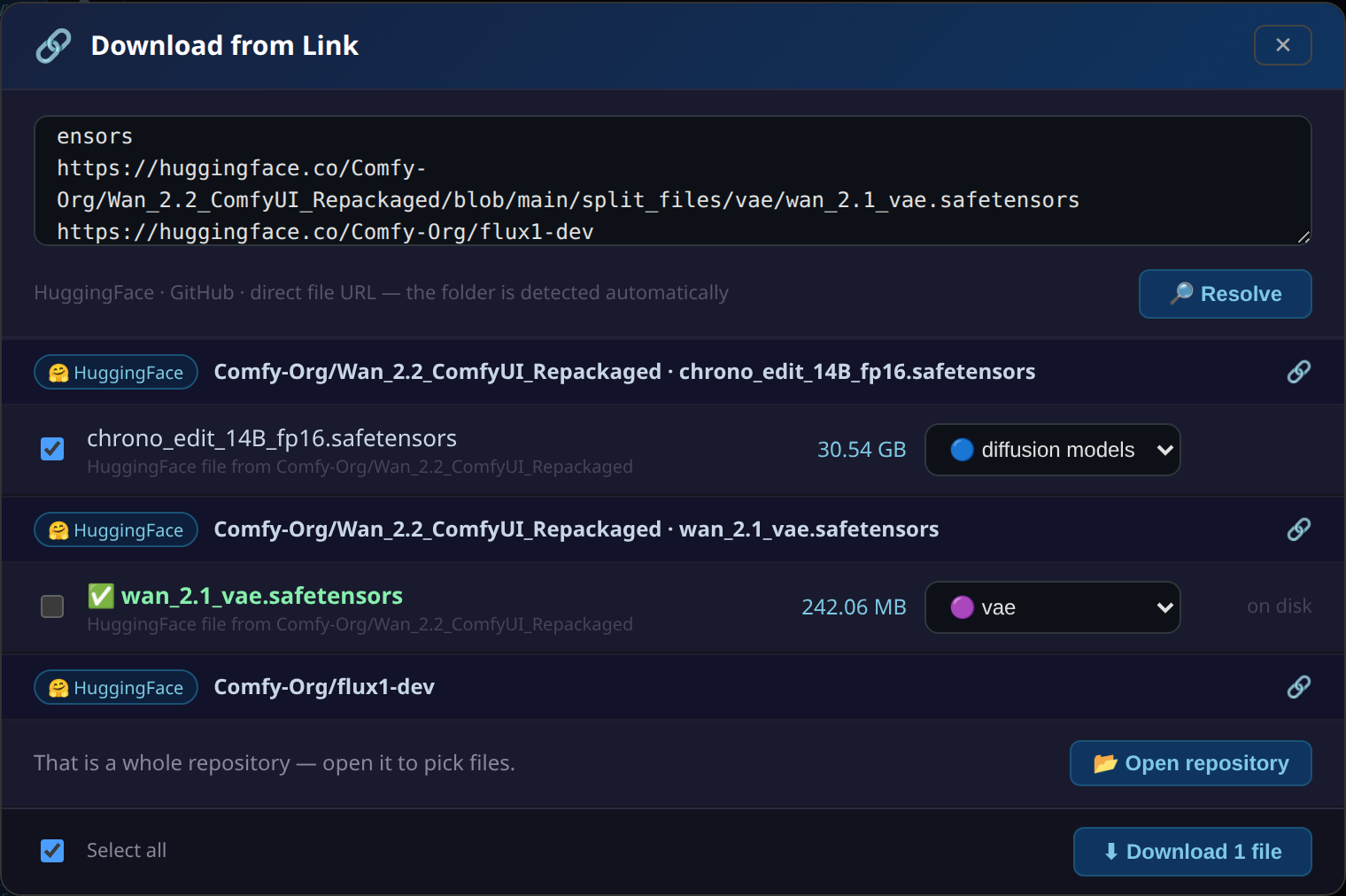The width and height of the screenshot is (1346, 896).
Task: Click Download 1 file button
Action: click(x=1192, y=852)
